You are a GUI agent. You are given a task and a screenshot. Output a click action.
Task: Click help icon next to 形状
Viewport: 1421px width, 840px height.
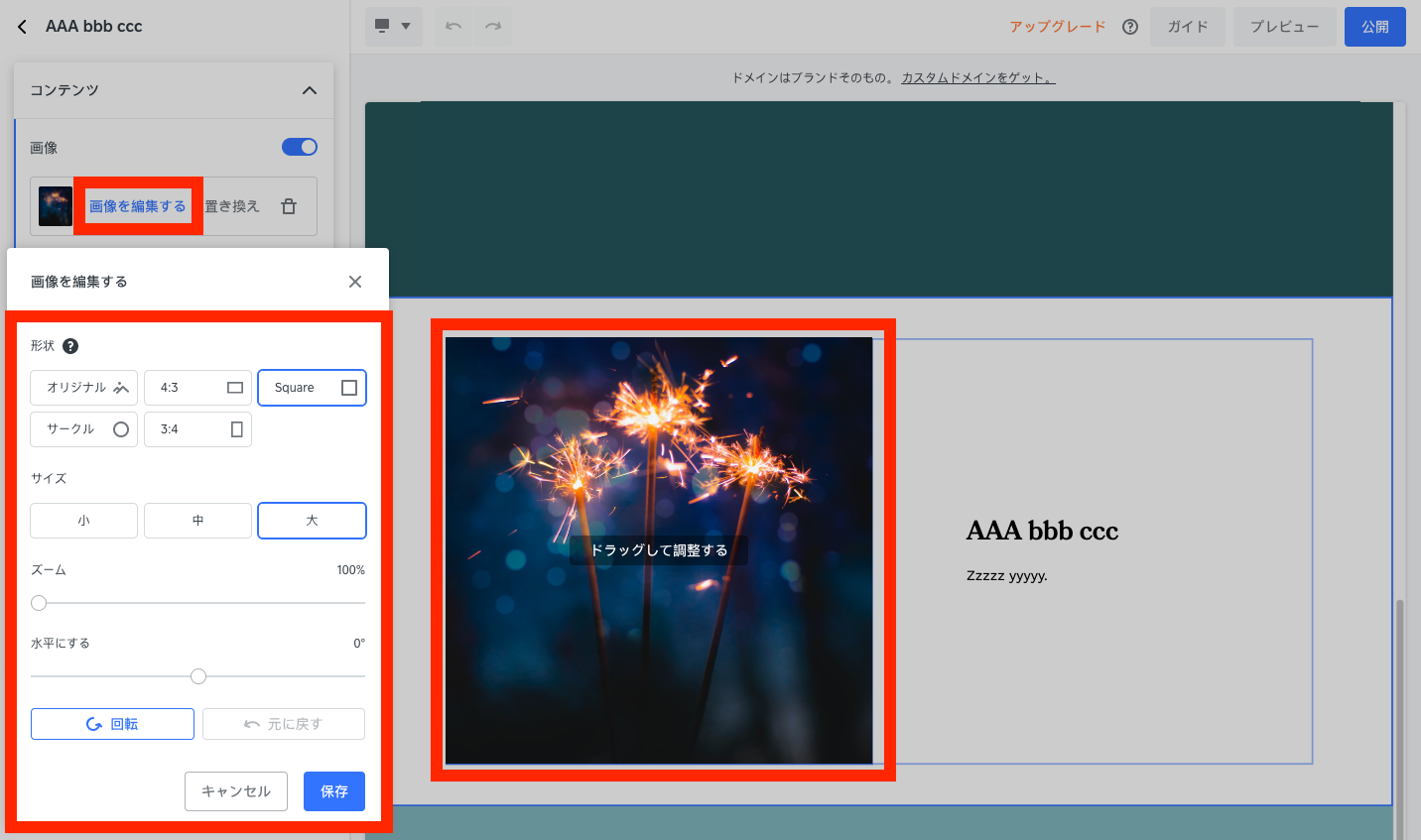[70, 346]
